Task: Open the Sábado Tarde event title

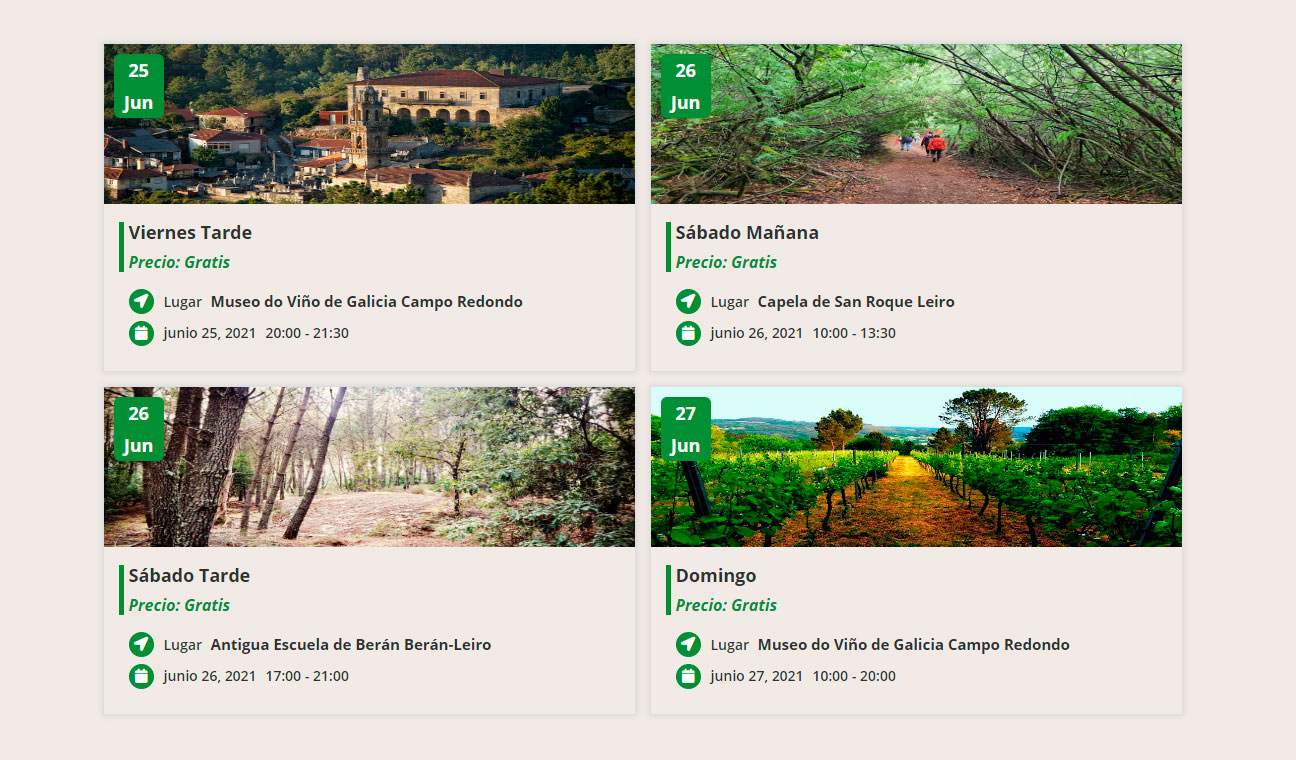Action: 189,576
